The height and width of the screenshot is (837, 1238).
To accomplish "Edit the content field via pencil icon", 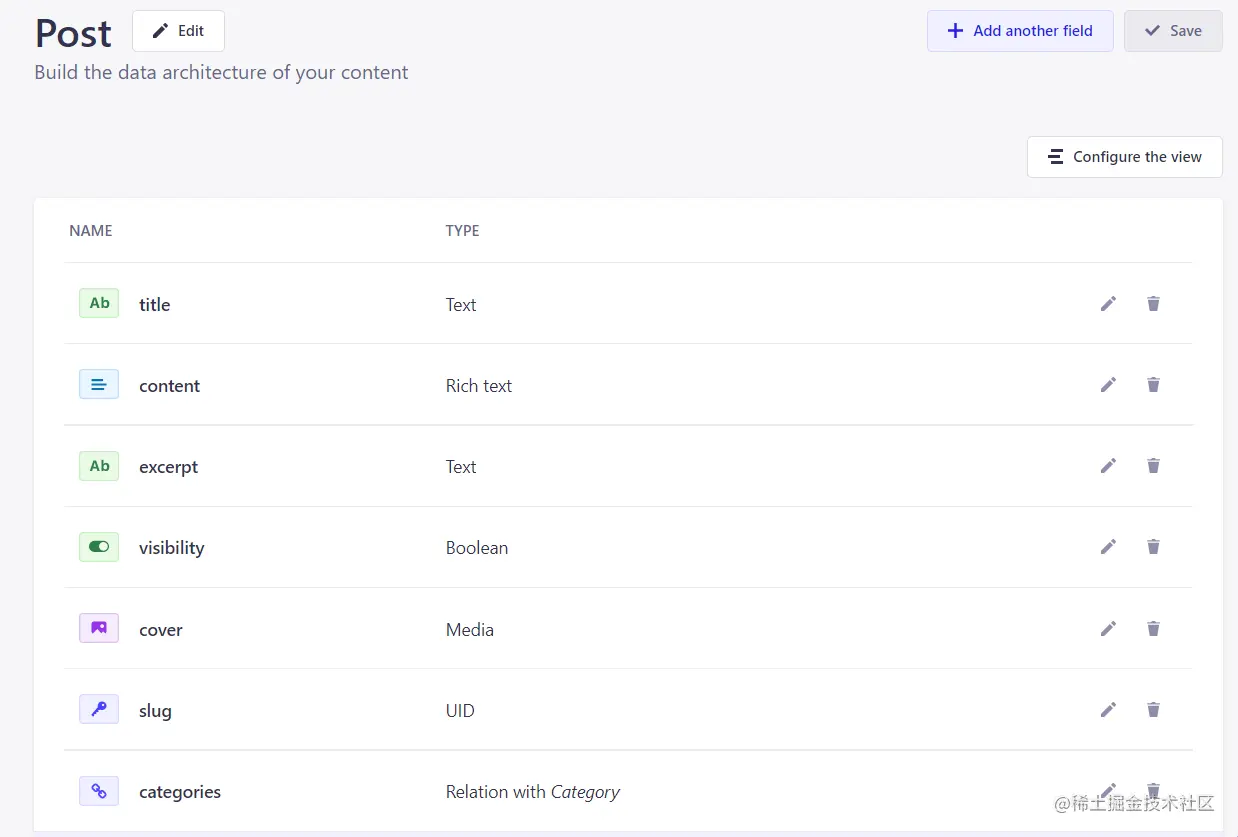I will (1108, 385).
